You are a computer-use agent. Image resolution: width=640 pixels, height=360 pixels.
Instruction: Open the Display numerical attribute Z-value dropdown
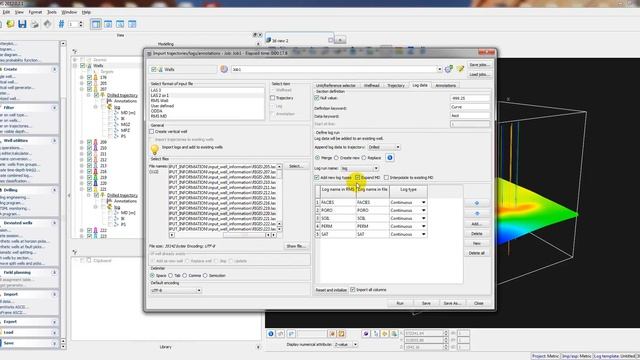pyautogui.click(x=346, y=344)
